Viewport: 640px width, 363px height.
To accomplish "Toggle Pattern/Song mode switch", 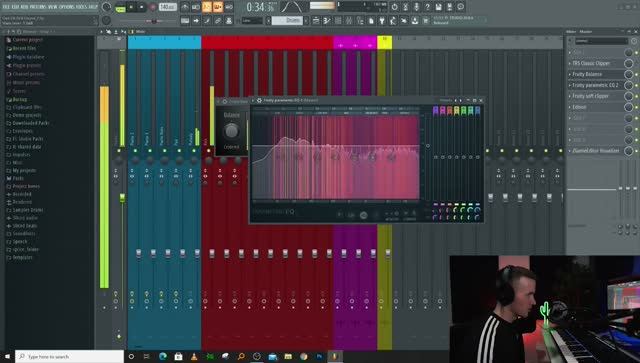I will [x=120, y=7].
